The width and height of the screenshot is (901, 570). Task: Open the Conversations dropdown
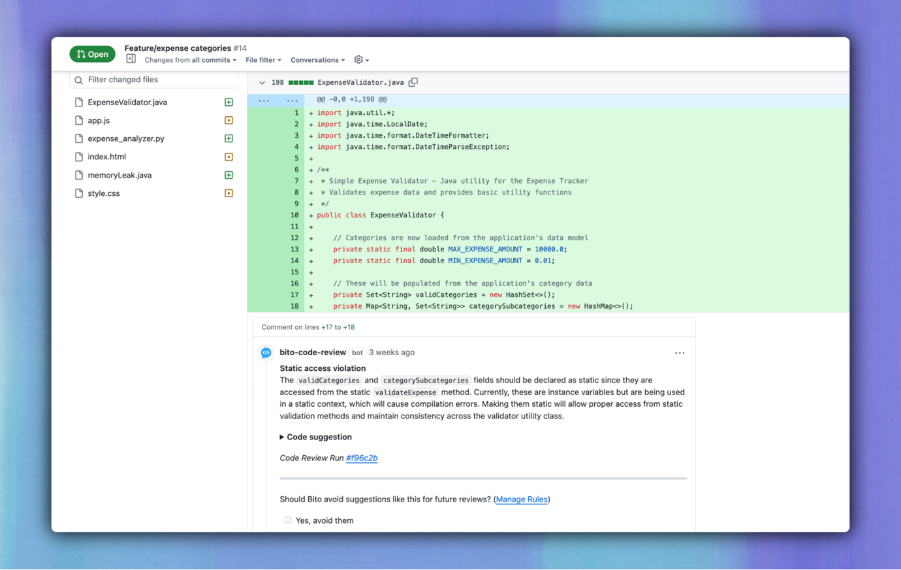coord(317,60)
